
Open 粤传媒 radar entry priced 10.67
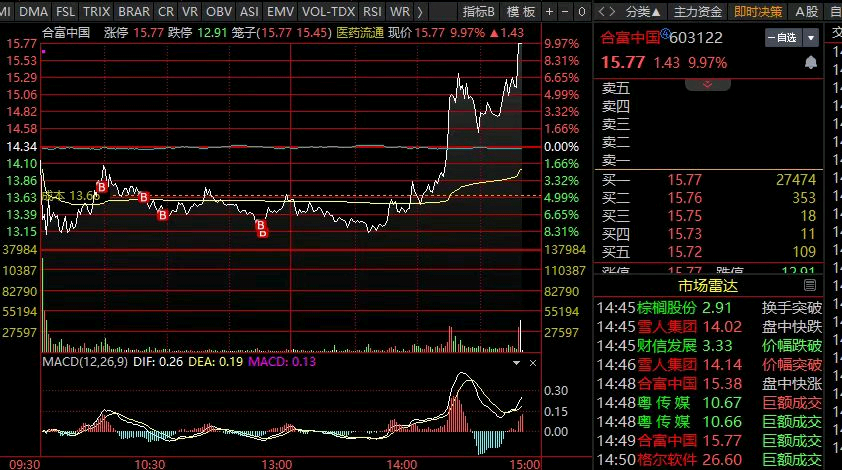709,403
